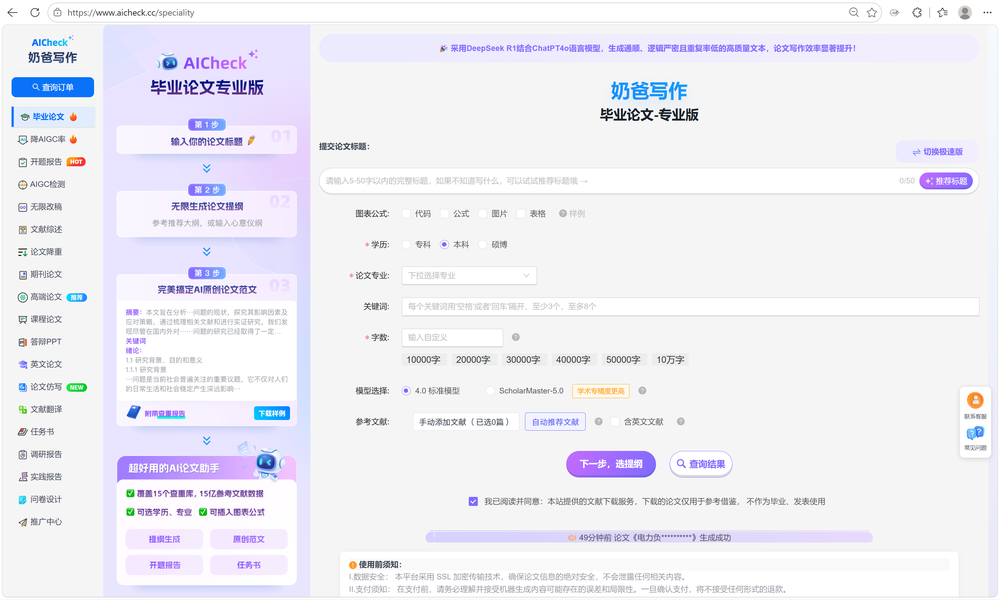Select the 硕博 radio button
This screenshot has height=600, width=1000.
pyautogui.click(x=483, y=244)
